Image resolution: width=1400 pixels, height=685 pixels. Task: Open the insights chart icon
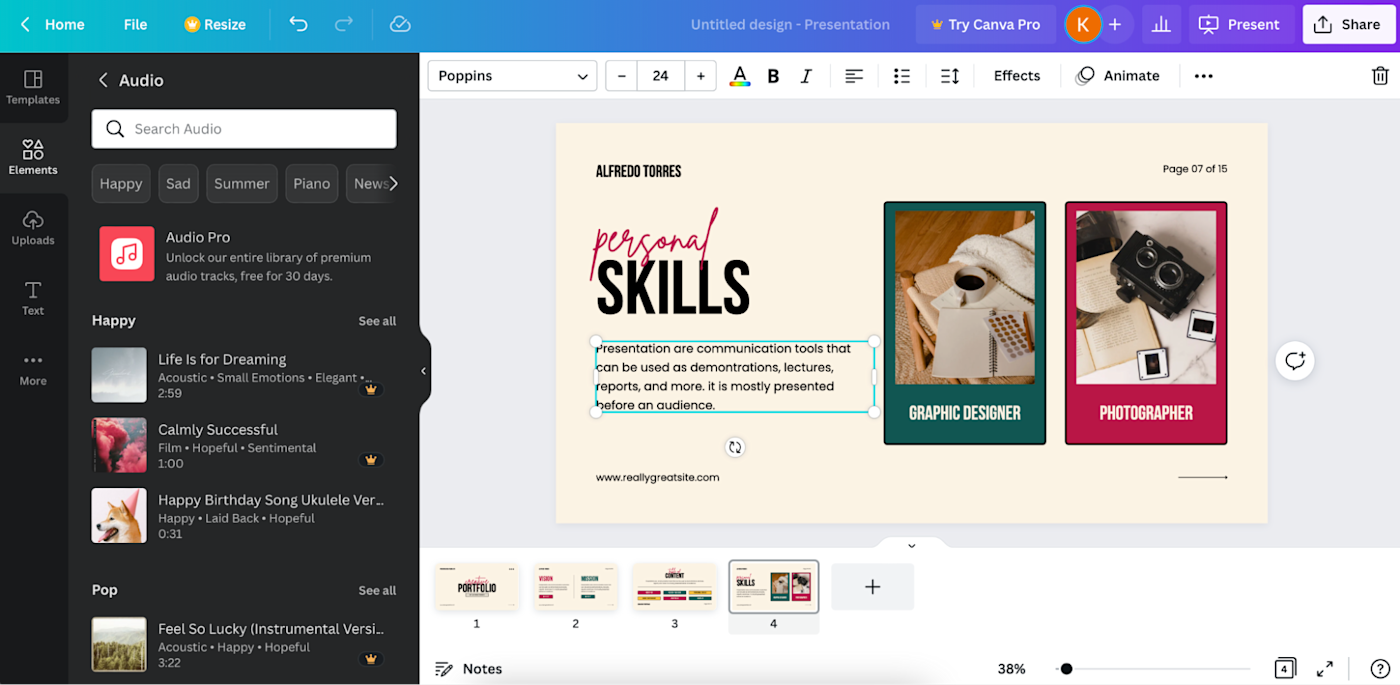pos(1161,24)
